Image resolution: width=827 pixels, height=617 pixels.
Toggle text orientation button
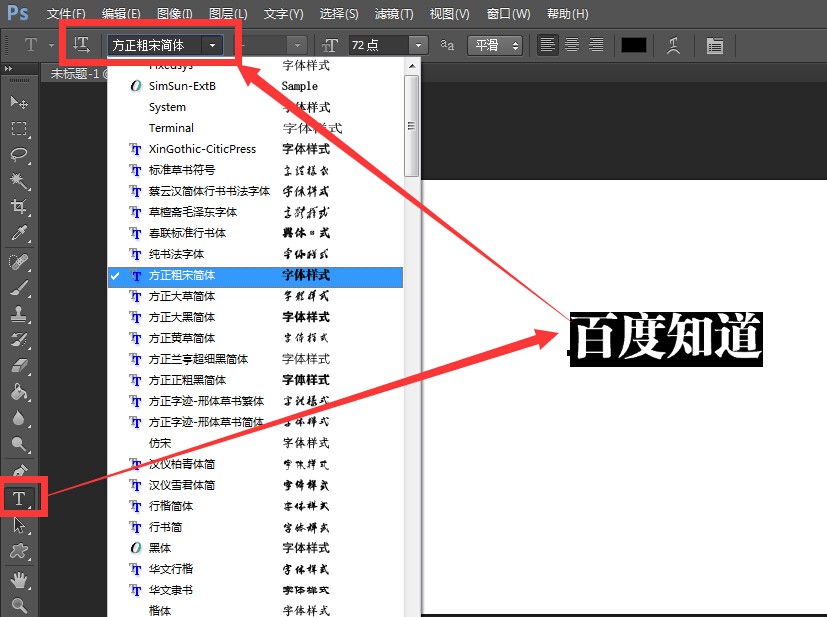pos(81,45)
